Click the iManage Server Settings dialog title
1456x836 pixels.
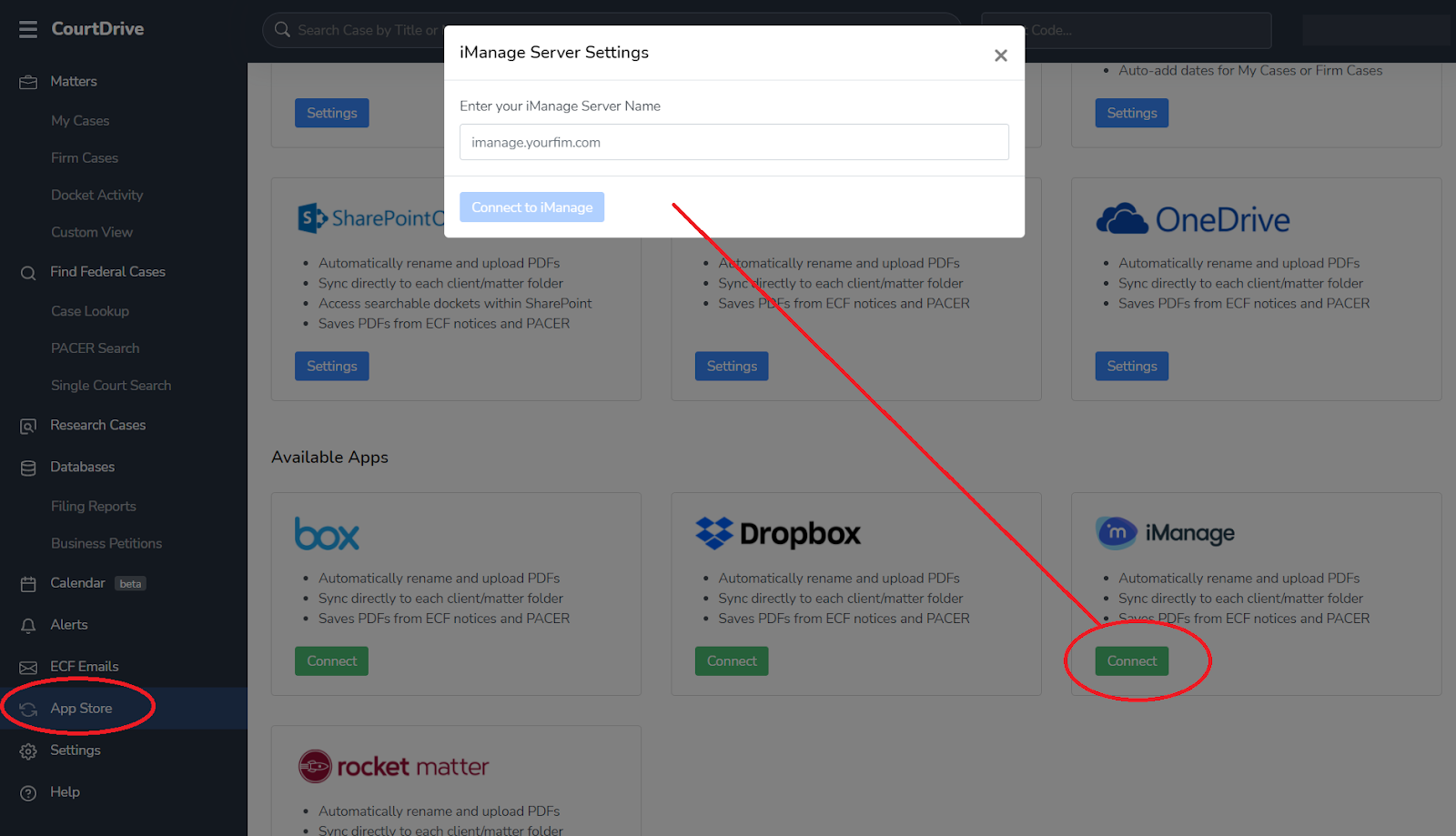point(554,52)
